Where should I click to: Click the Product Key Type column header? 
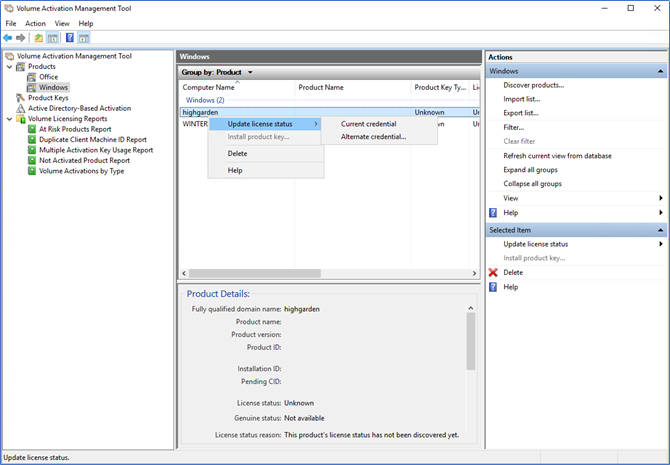tap(440, 87)
